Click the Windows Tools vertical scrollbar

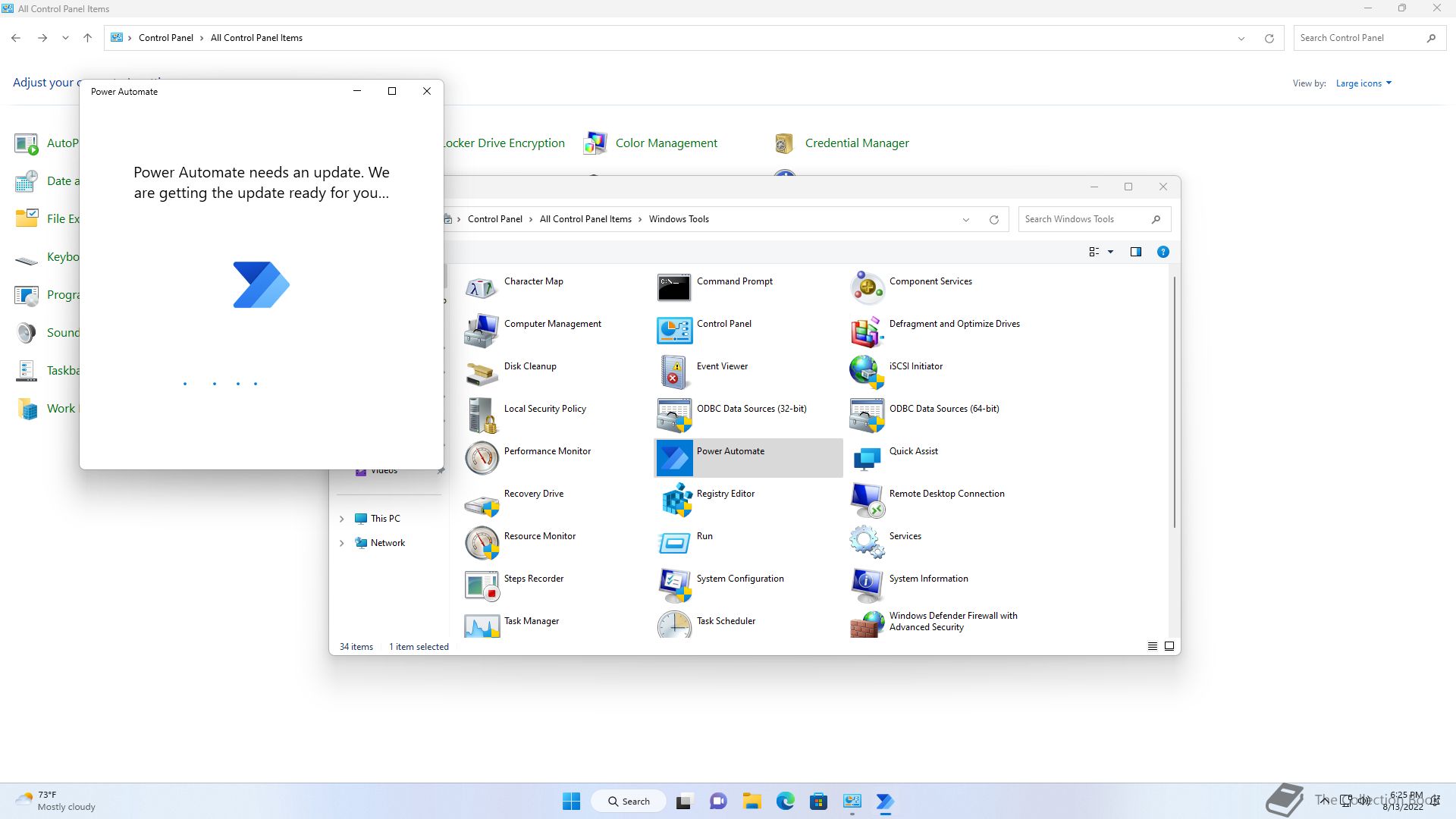pos(1175,402)
